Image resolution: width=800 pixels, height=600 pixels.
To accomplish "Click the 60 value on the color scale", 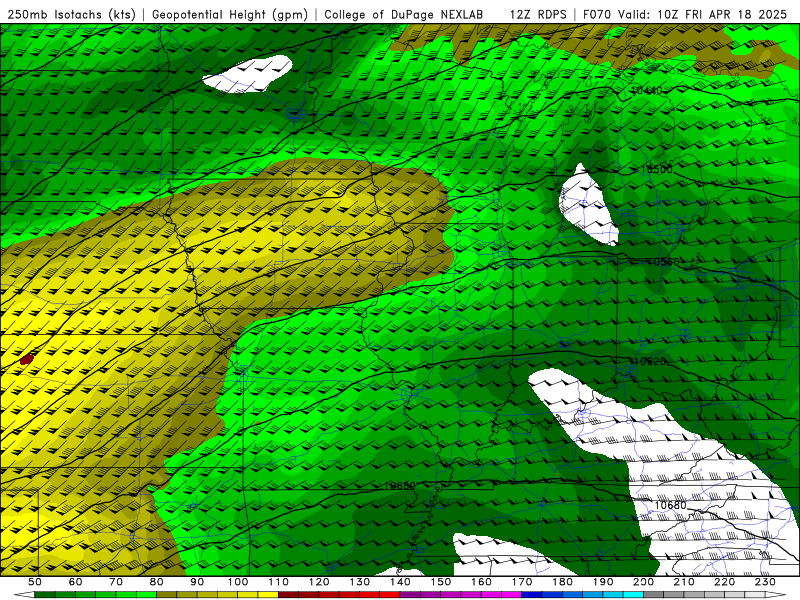I will 76,582.
